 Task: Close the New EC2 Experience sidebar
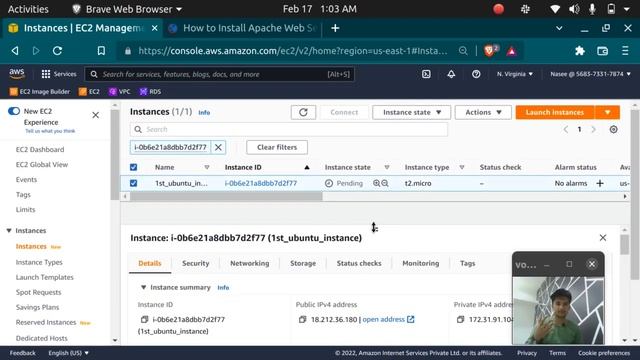[x=96, y=115]
